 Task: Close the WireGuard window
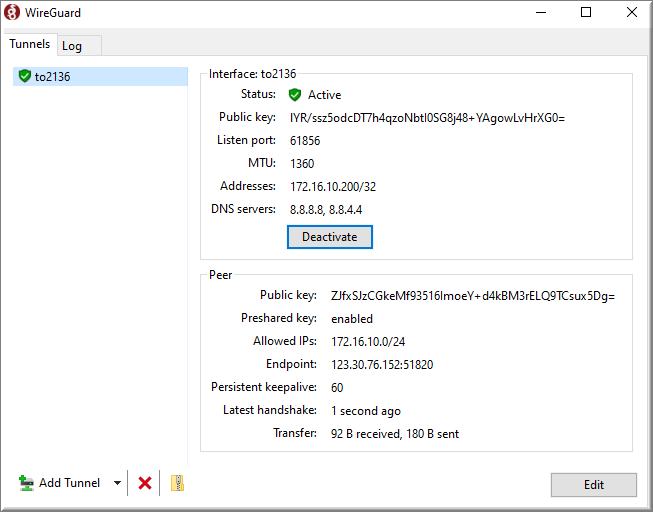coord(632,12)
